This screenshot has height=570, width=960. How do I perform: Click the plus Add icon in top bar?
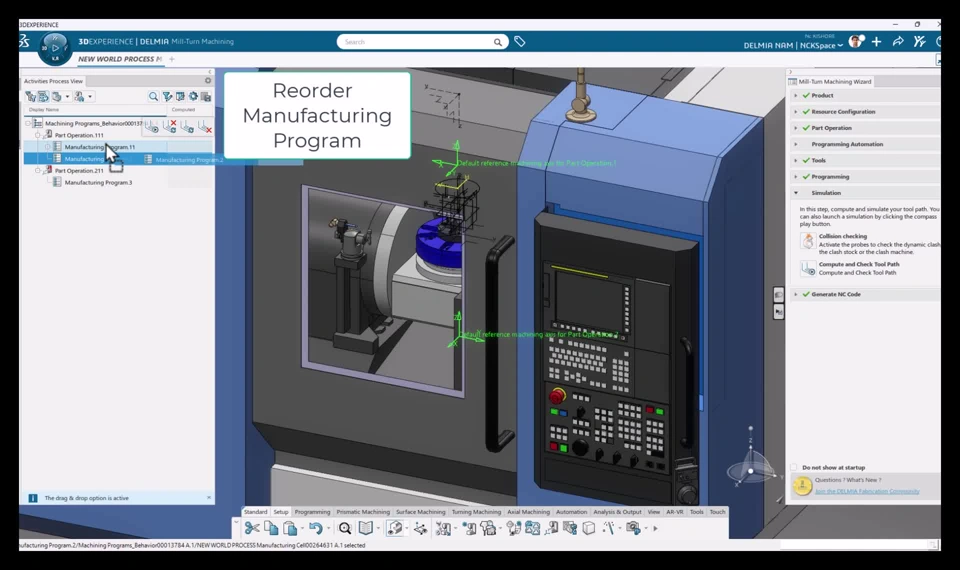coord(876,42)
